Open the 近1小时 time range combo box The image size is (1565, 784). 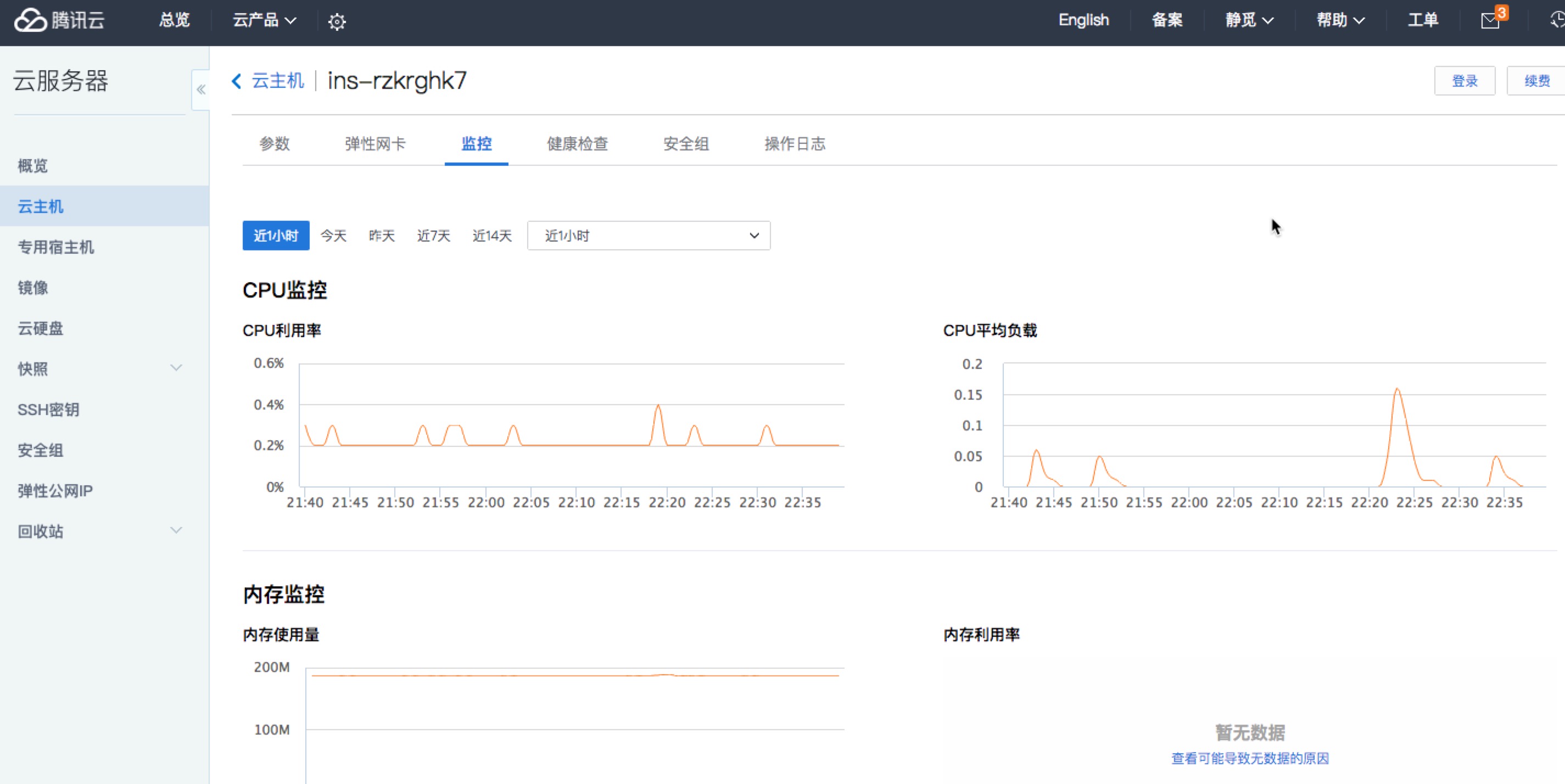(x=649, y=236)
